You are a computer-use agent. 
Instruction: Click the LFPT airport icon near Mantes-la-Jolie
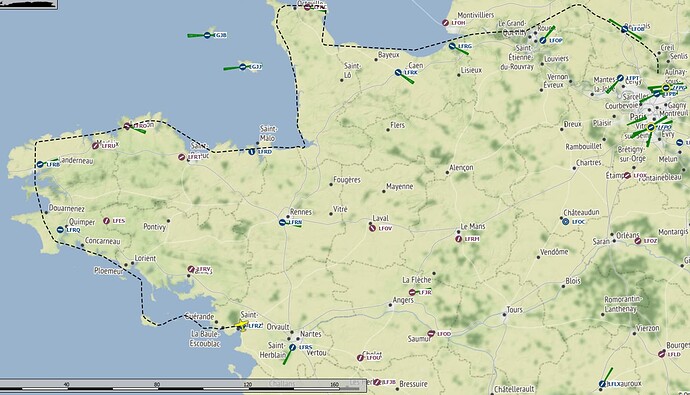[x=620, y=78]
